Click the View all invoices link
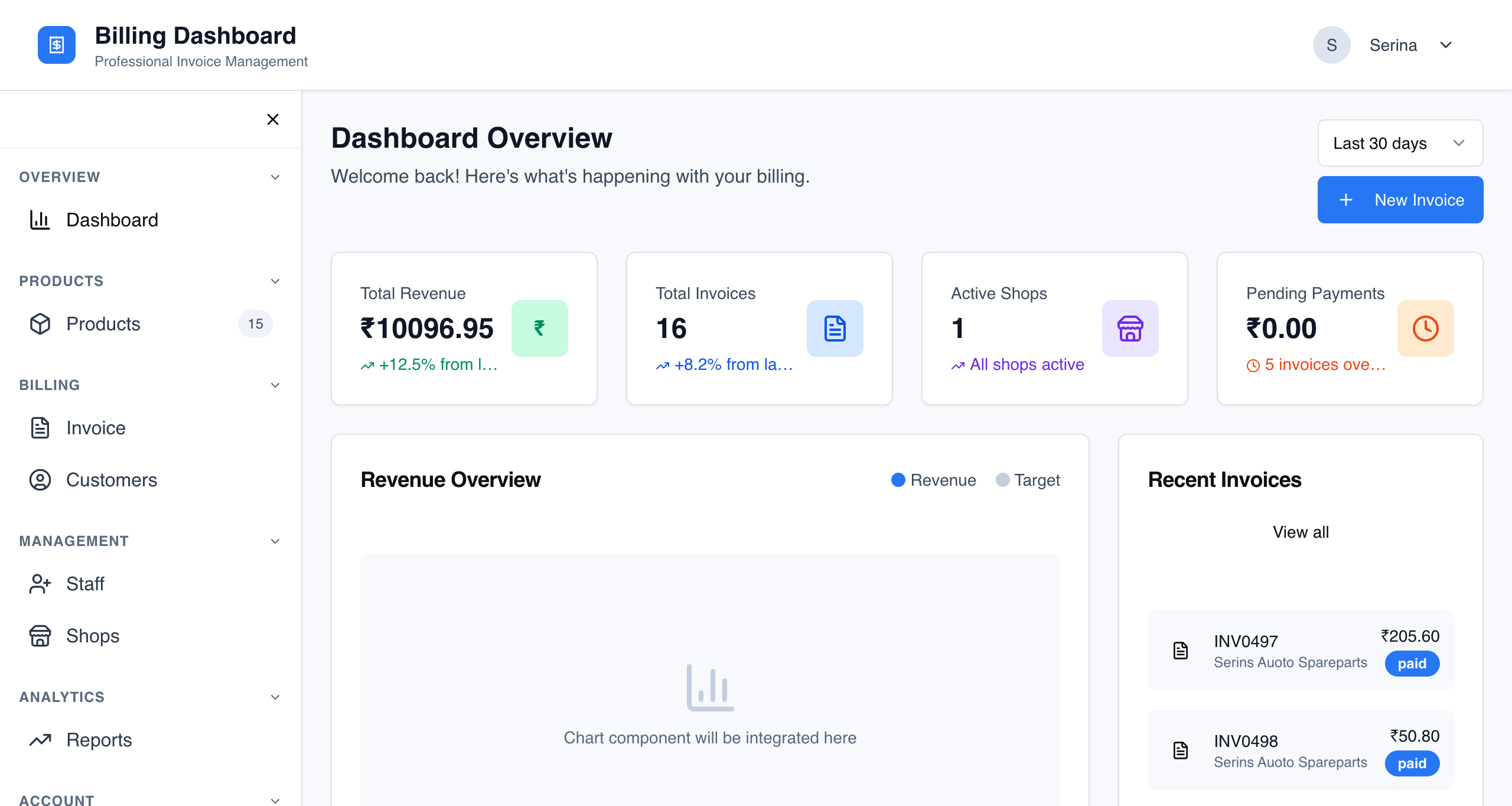This screenshot has height=806, width=1512. tap(1301, 532)
